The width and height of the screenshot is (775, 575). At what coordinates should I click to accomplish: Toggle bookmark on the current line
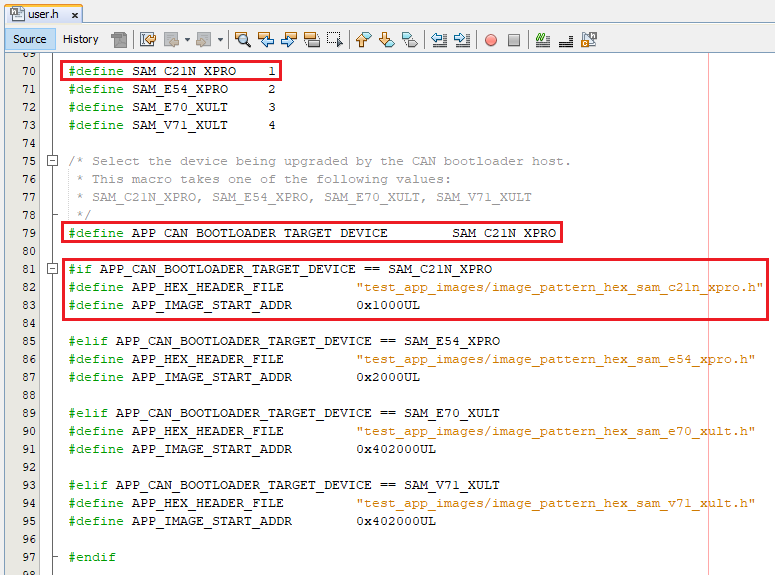tap(409, 40)
